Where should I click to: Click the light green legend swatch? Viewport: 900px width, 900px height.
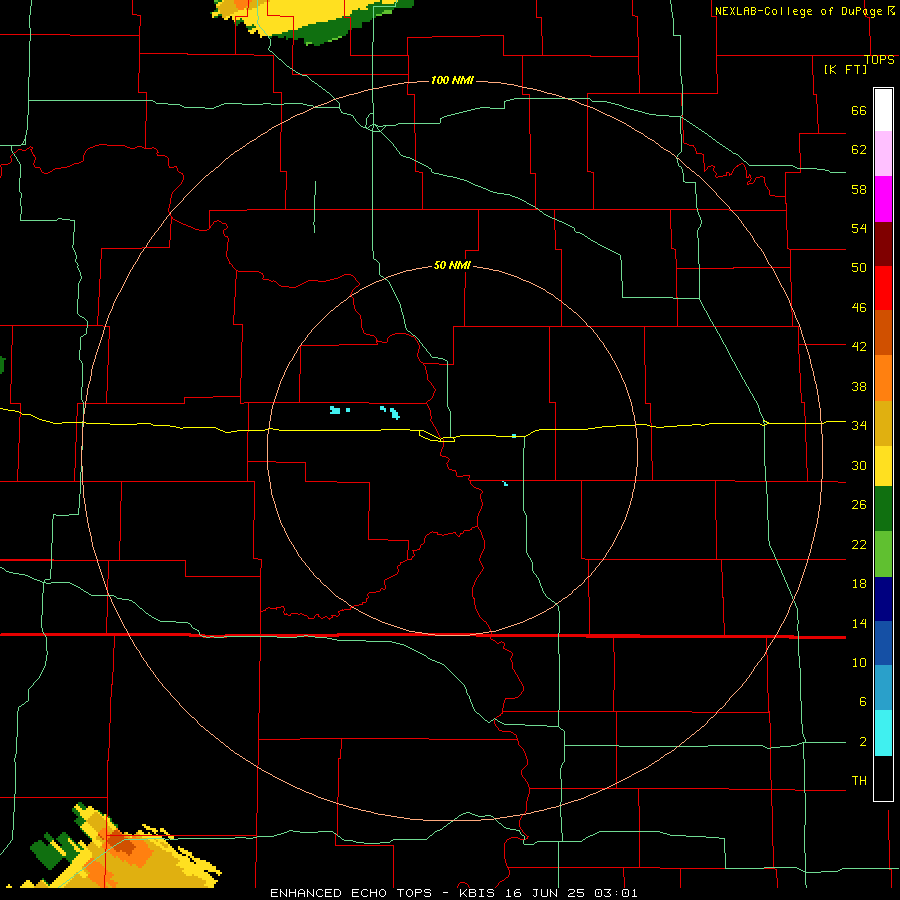pyautogui.click(x=883, y=554)
